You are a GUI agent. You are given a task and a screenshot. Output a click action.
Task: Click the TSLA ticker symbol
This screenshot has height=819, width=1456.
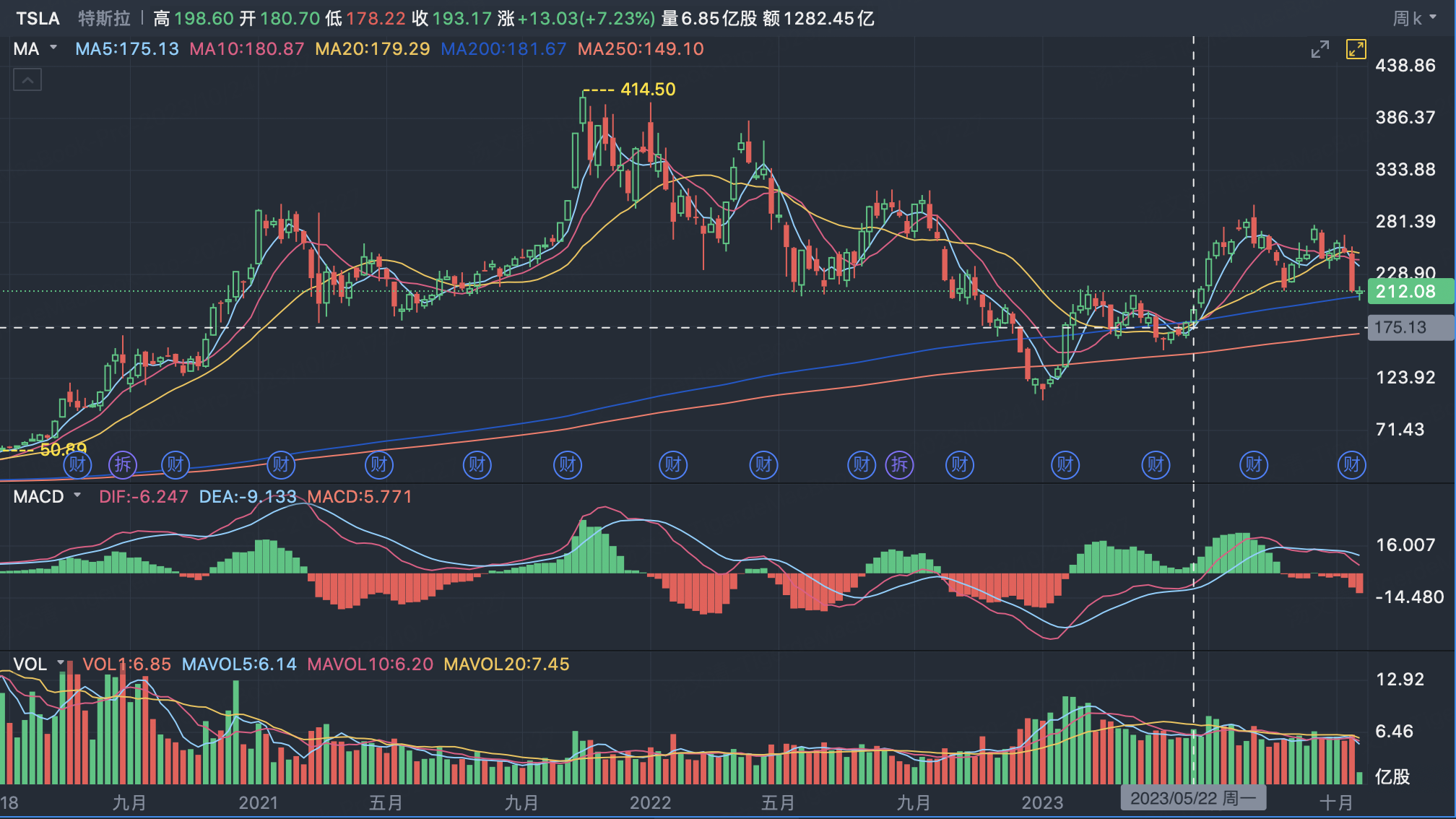click(38, 18)
